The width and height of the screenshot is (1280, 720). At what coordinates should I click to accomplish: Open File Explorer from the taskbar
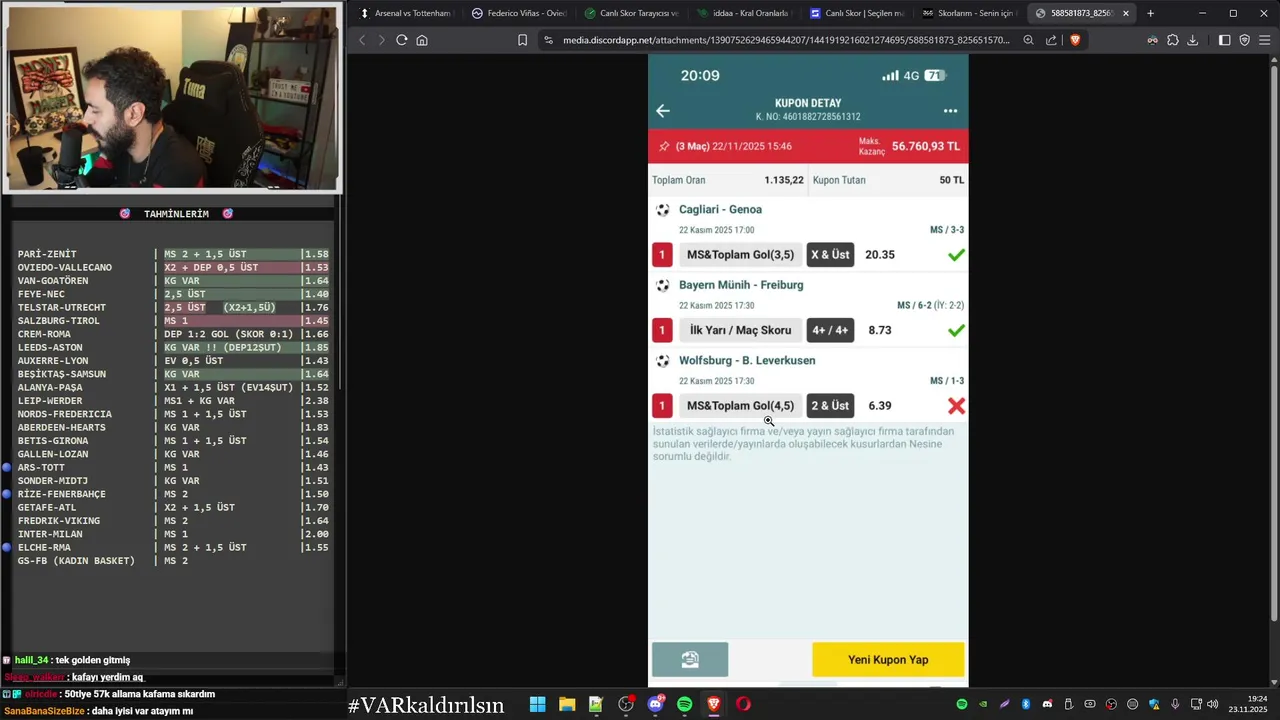(567, 704)
